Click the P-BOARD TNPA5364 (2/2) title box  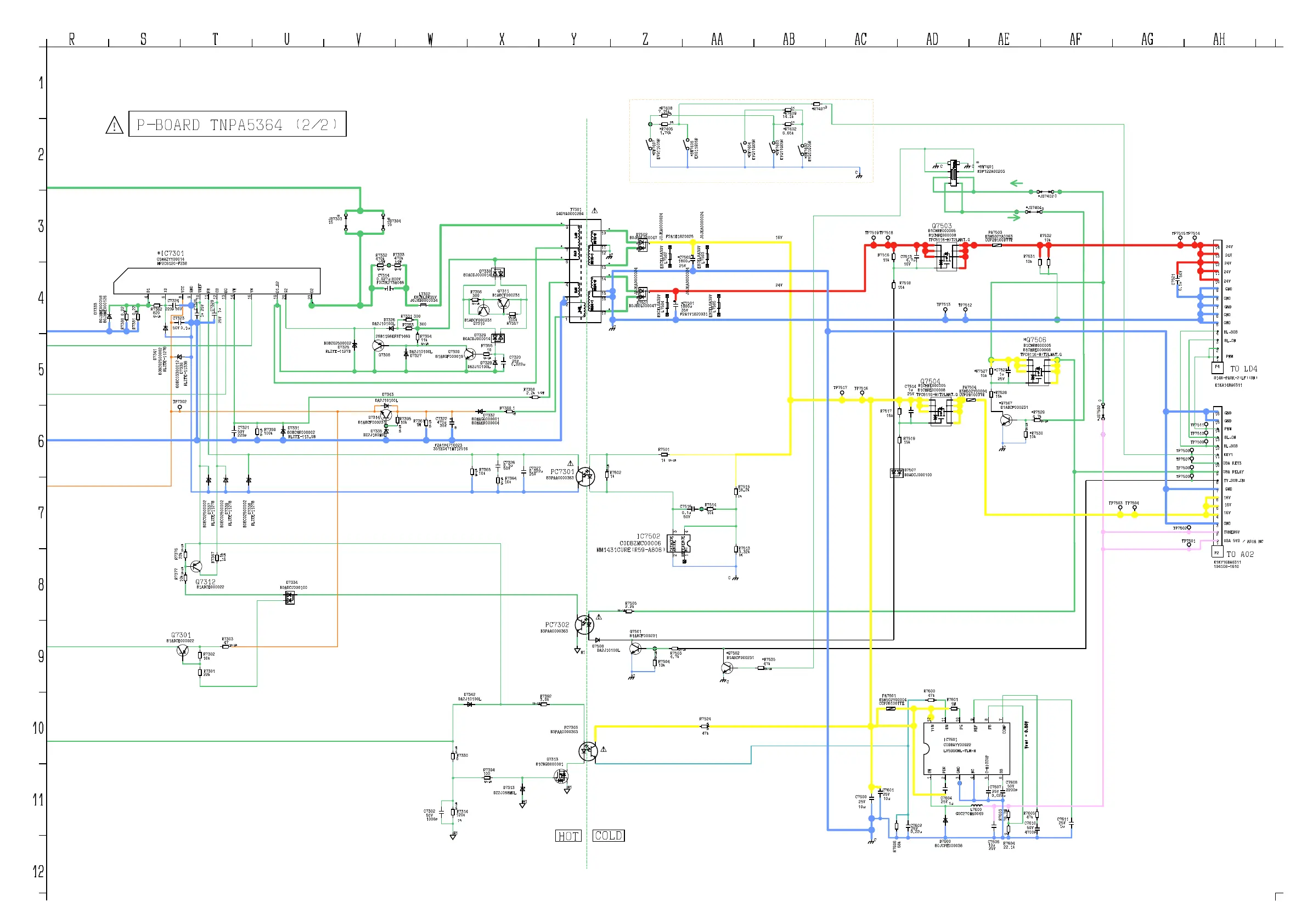(237, 124)
